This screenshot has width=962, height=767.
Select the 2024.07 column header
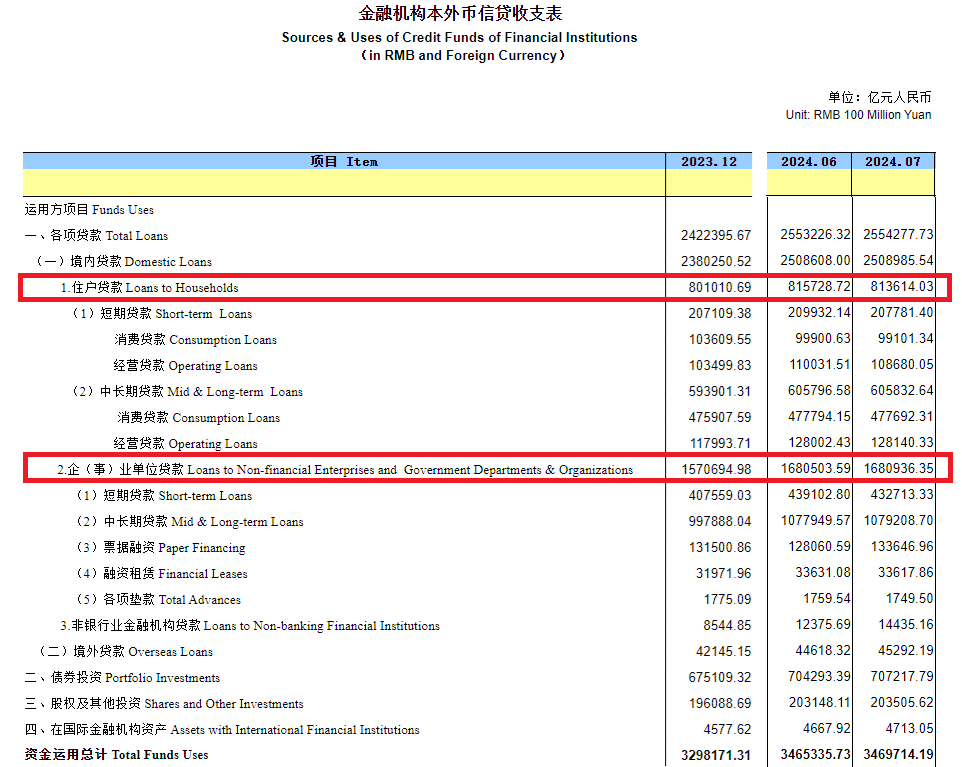[x=893, y=161]
